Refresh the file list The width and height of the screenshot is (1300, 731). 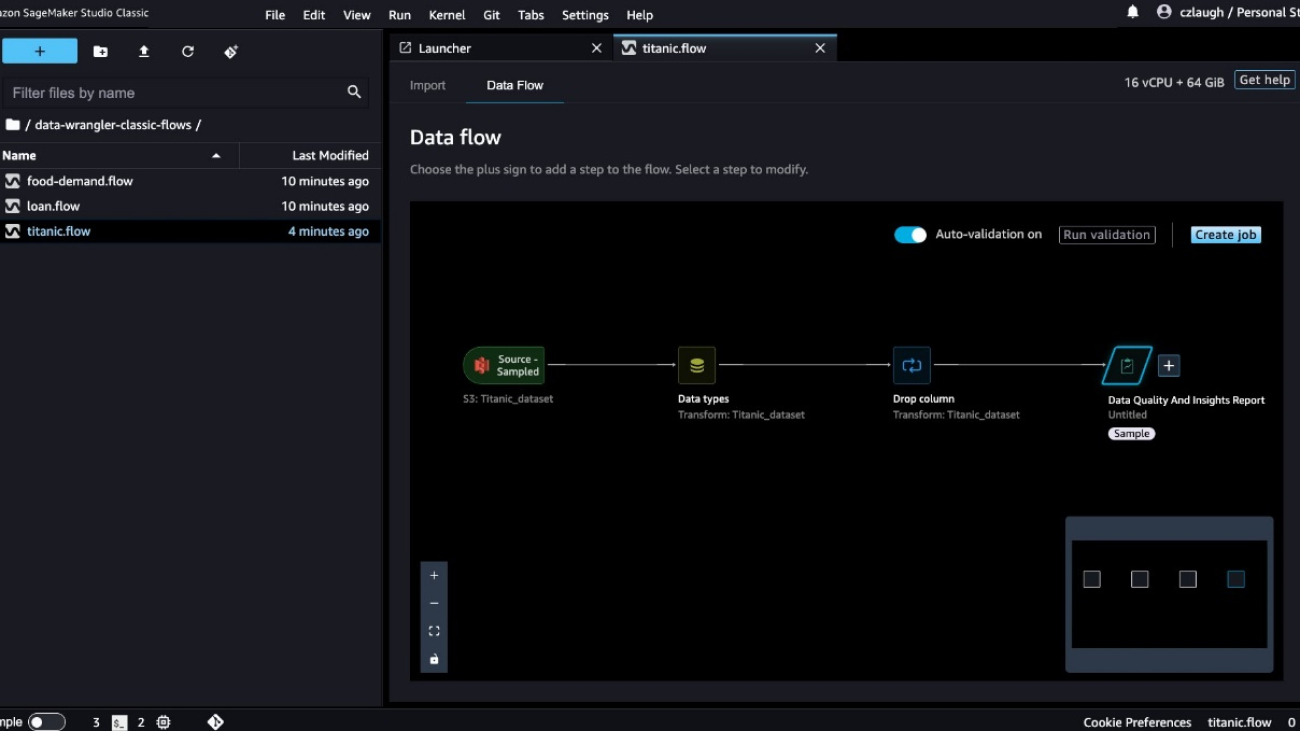tap(188, 51)
